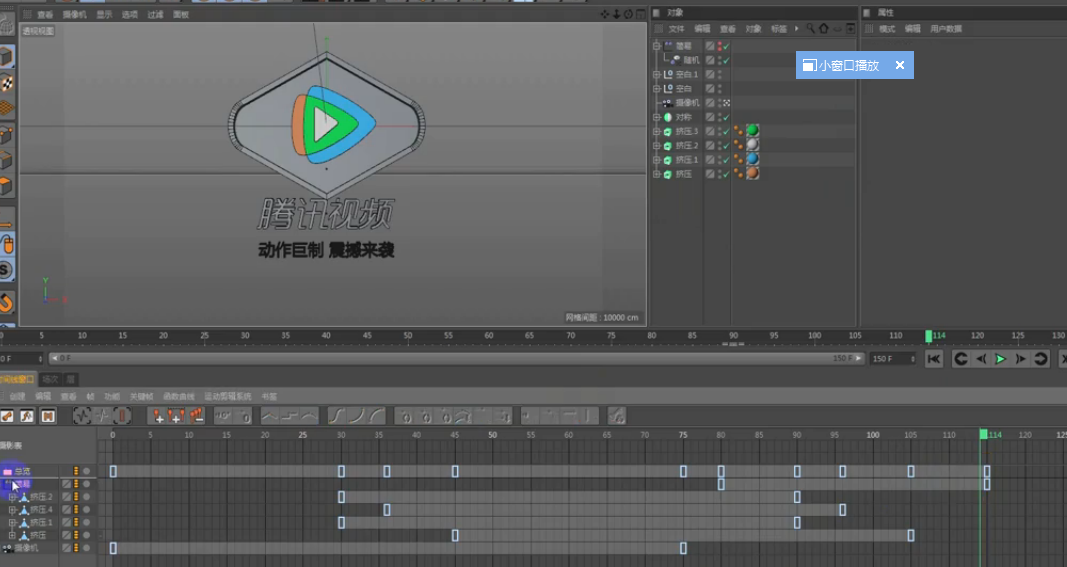
Task: Toggle the layer square of 挤压.2 object
Action: point(710,146)
